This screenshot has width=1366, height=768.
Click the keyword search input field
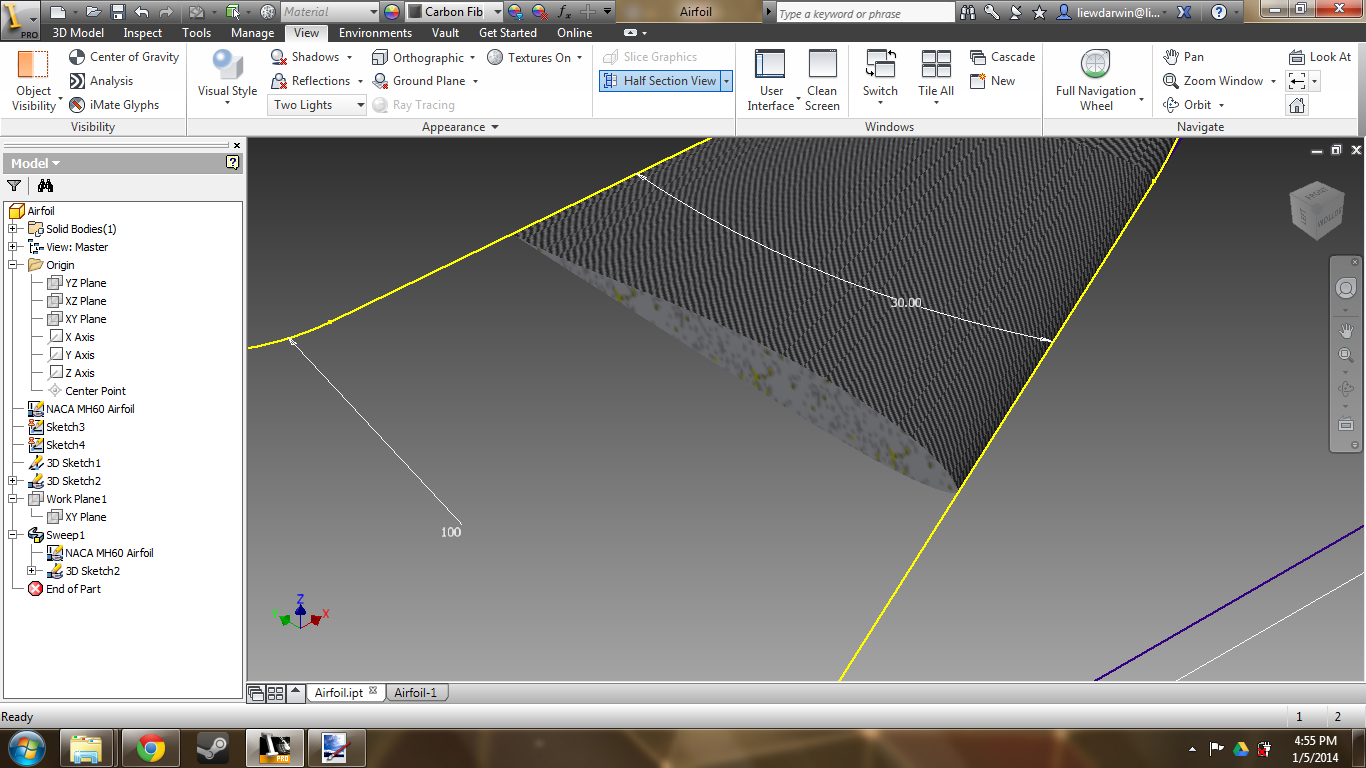(x=865, y=13)
